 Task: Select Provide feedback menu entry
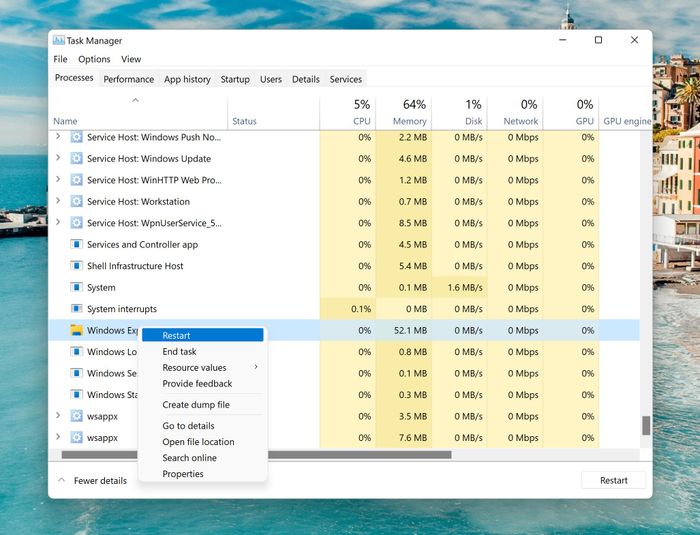pos(203,384)
